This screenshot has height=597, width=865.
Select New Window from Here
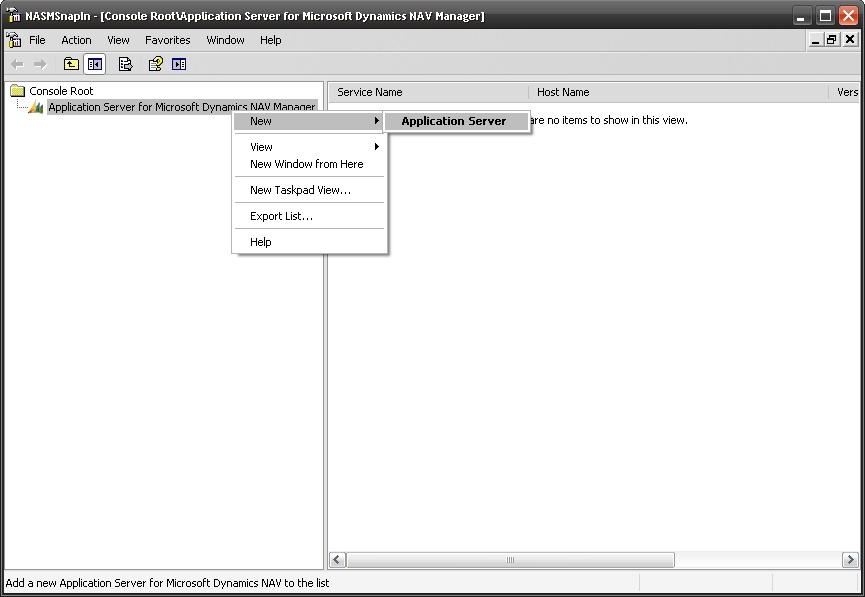309,164
